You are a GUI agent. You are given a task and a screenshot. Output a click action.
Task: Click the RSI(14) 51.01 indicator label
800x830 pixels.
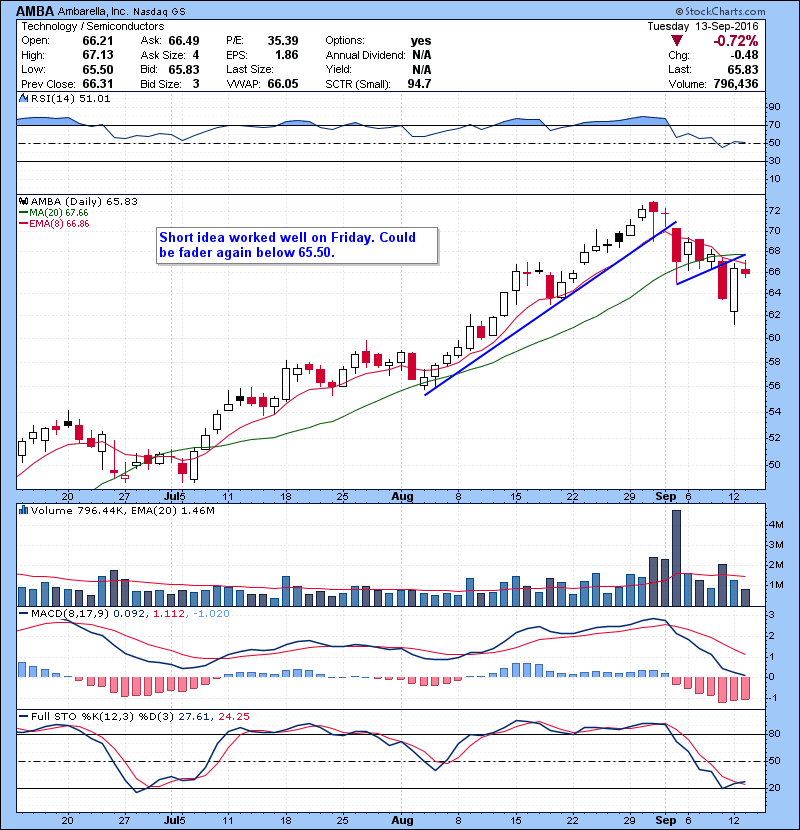pyautogui.click(x=70, y=98)
